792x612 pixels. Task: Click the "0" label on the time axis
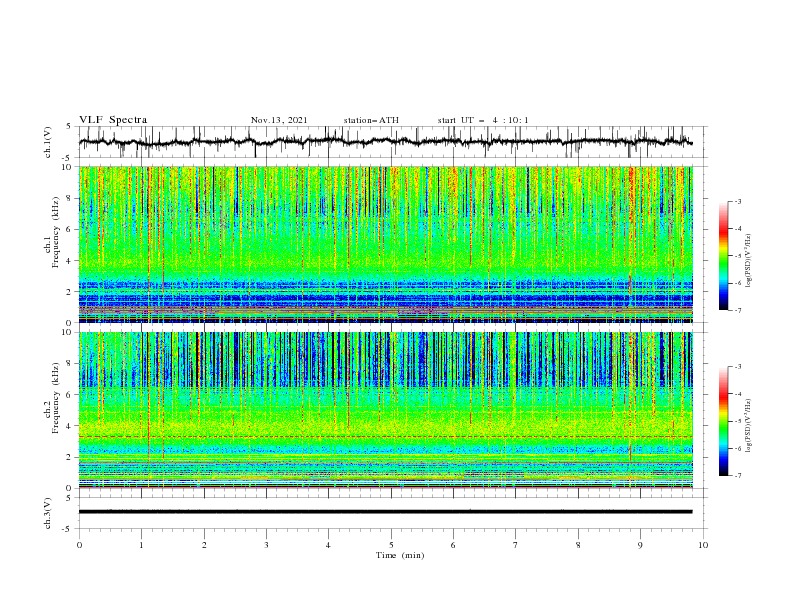pyautogui.click(x=79, y=545)
